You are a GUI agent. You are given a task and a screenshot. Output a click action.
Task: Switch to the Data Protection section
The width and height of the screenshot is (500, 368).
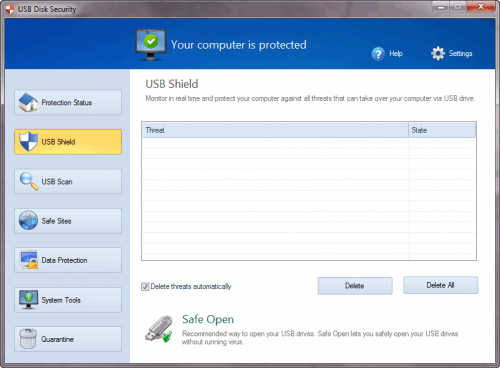point(68,260)
